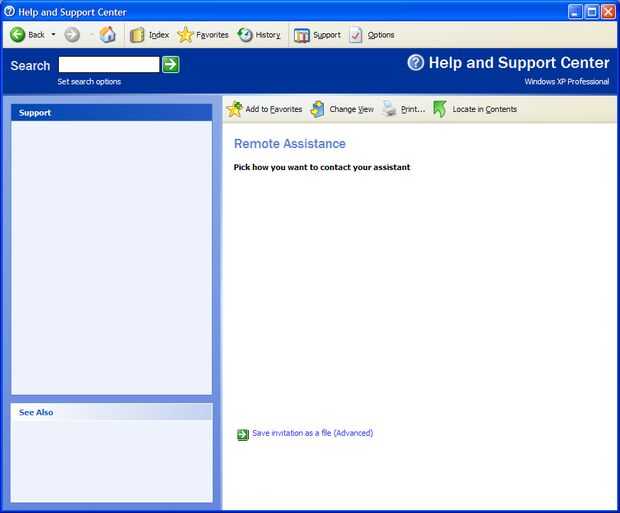Click the title bar help icon

pyautogui.click(x=9, y=12)
